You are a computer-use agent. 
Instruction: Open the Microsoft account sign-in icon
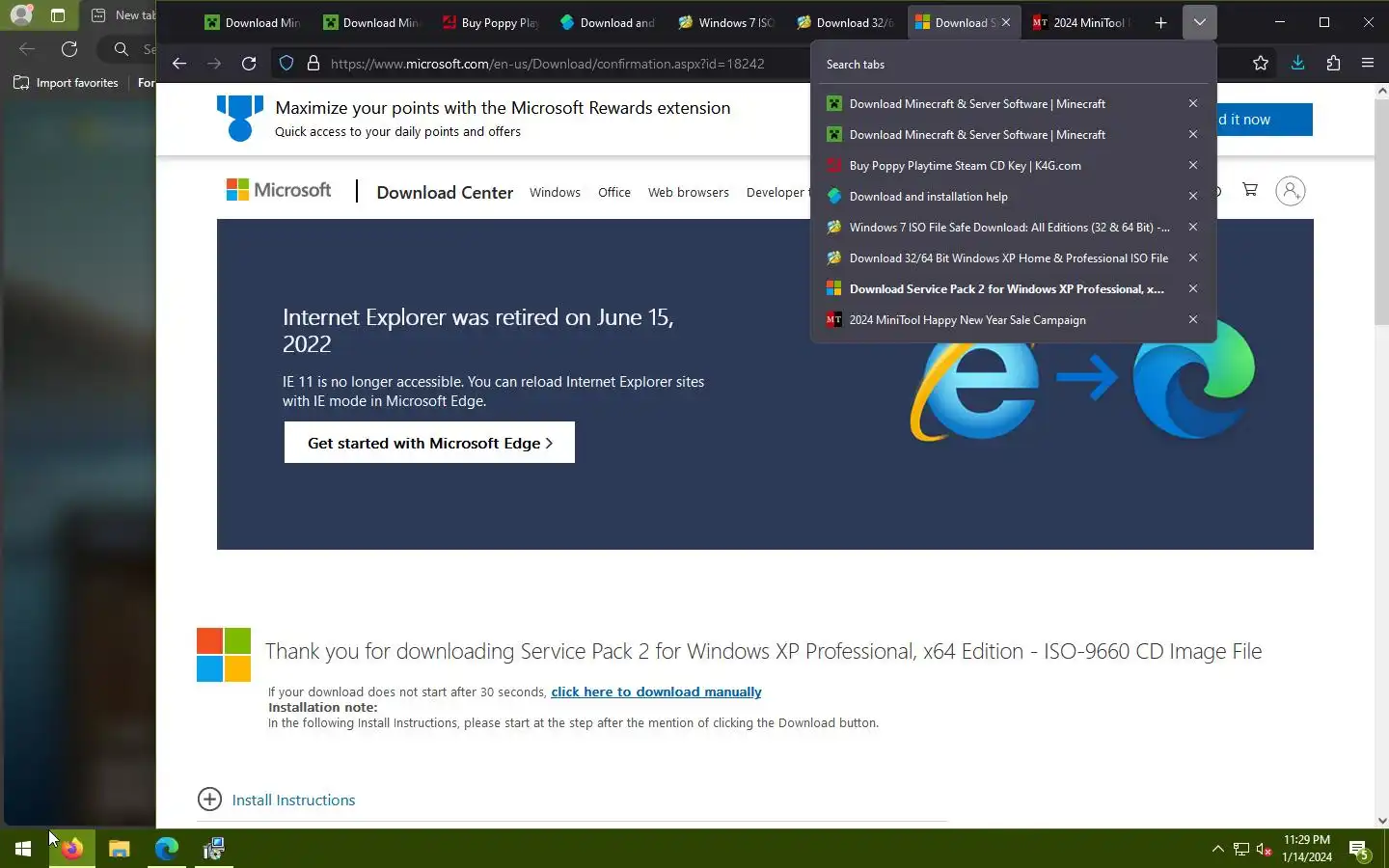coord(1291,191)
